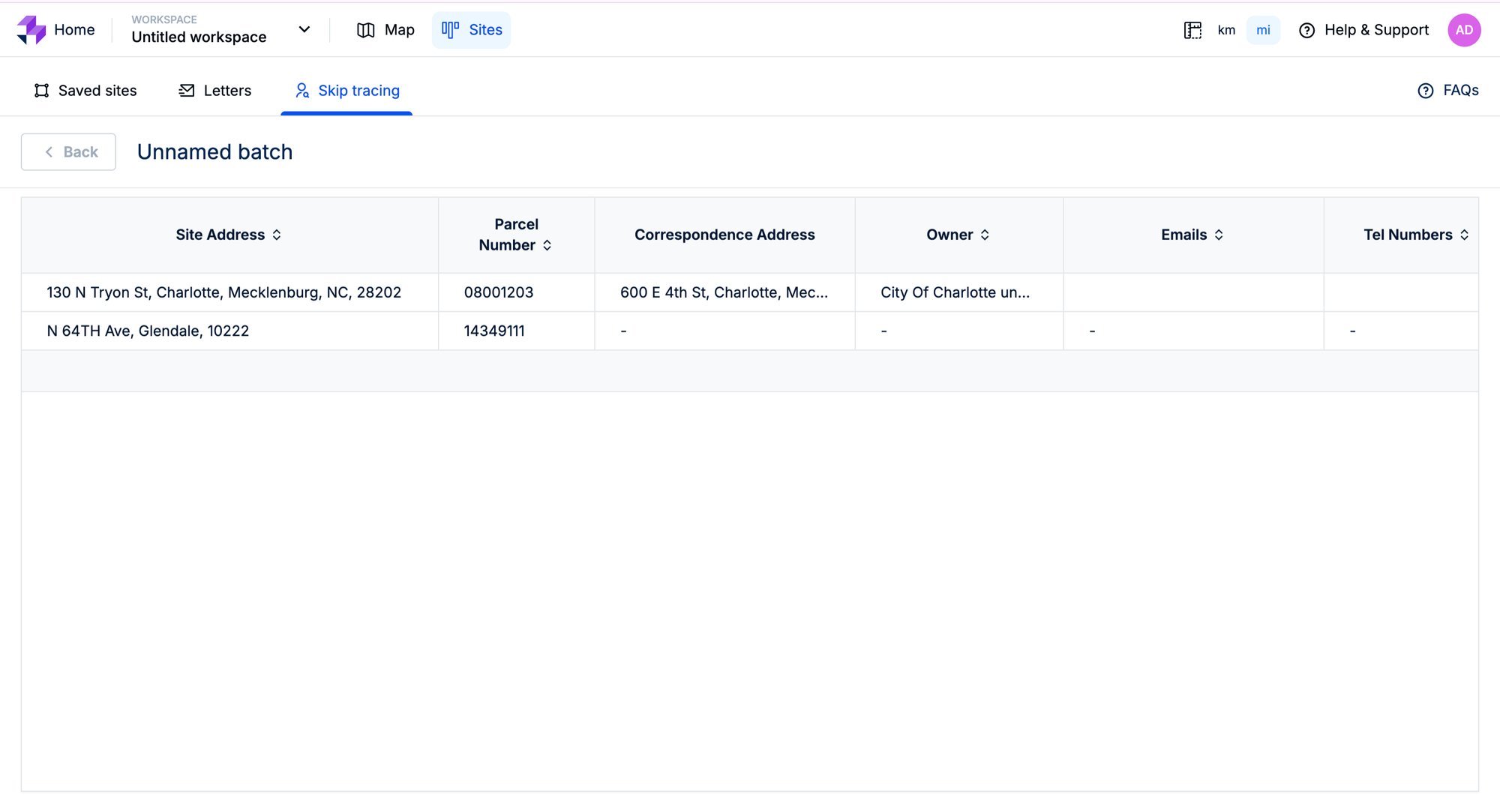The height and width of the screenshot is (812, 1500).
Task: Open the Map view
Action: pos(385,30)
